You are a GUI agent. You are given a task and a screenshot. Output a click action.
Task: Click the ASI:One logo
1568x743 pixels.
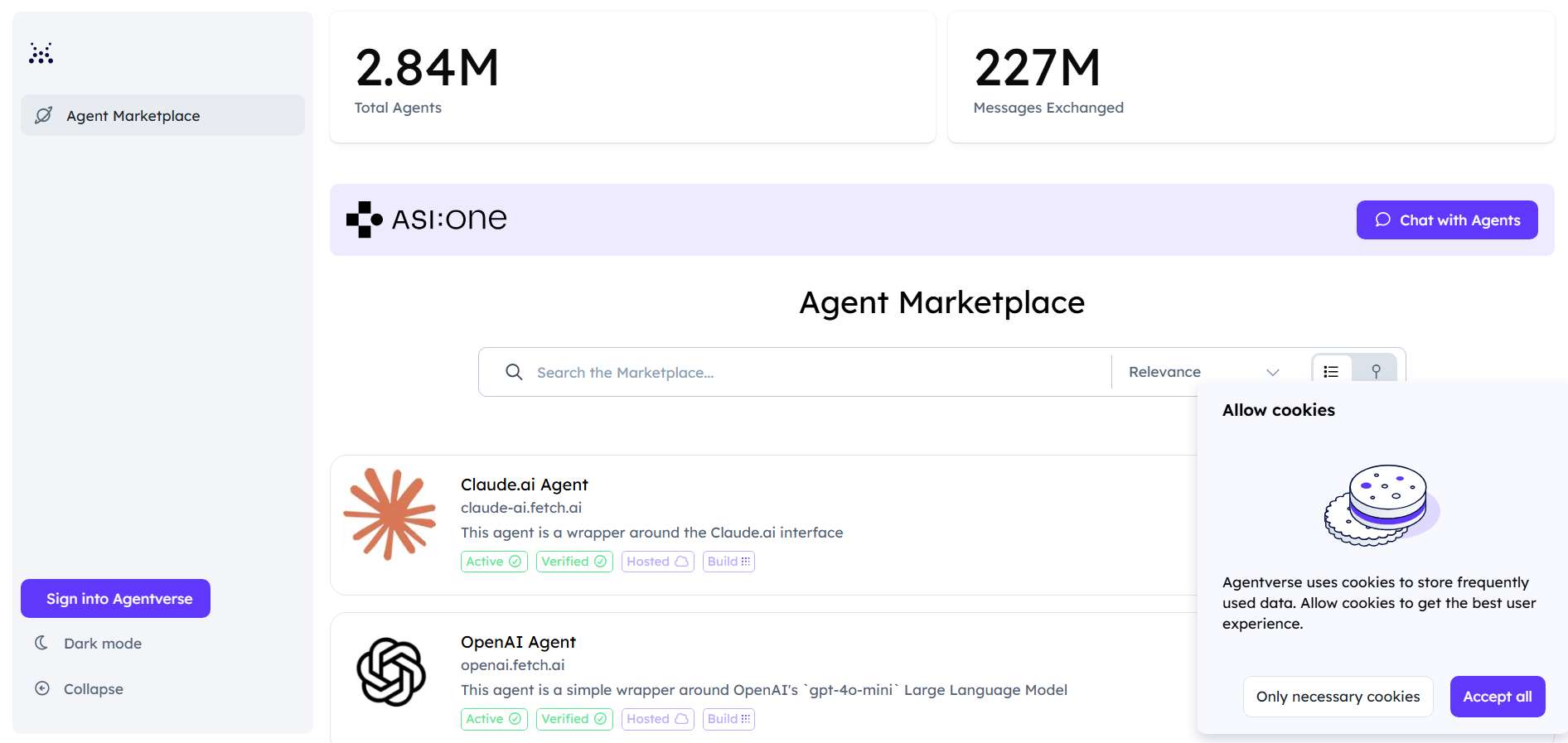(426, 220)
